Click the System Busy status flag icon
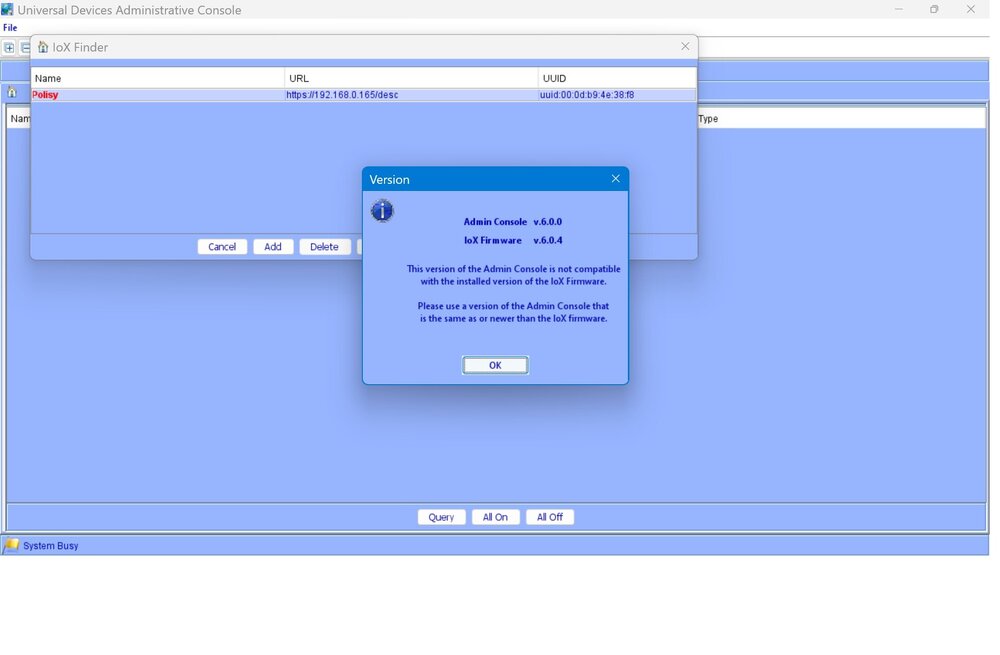This screenshot has height=655, width=1000. [11, 545]
